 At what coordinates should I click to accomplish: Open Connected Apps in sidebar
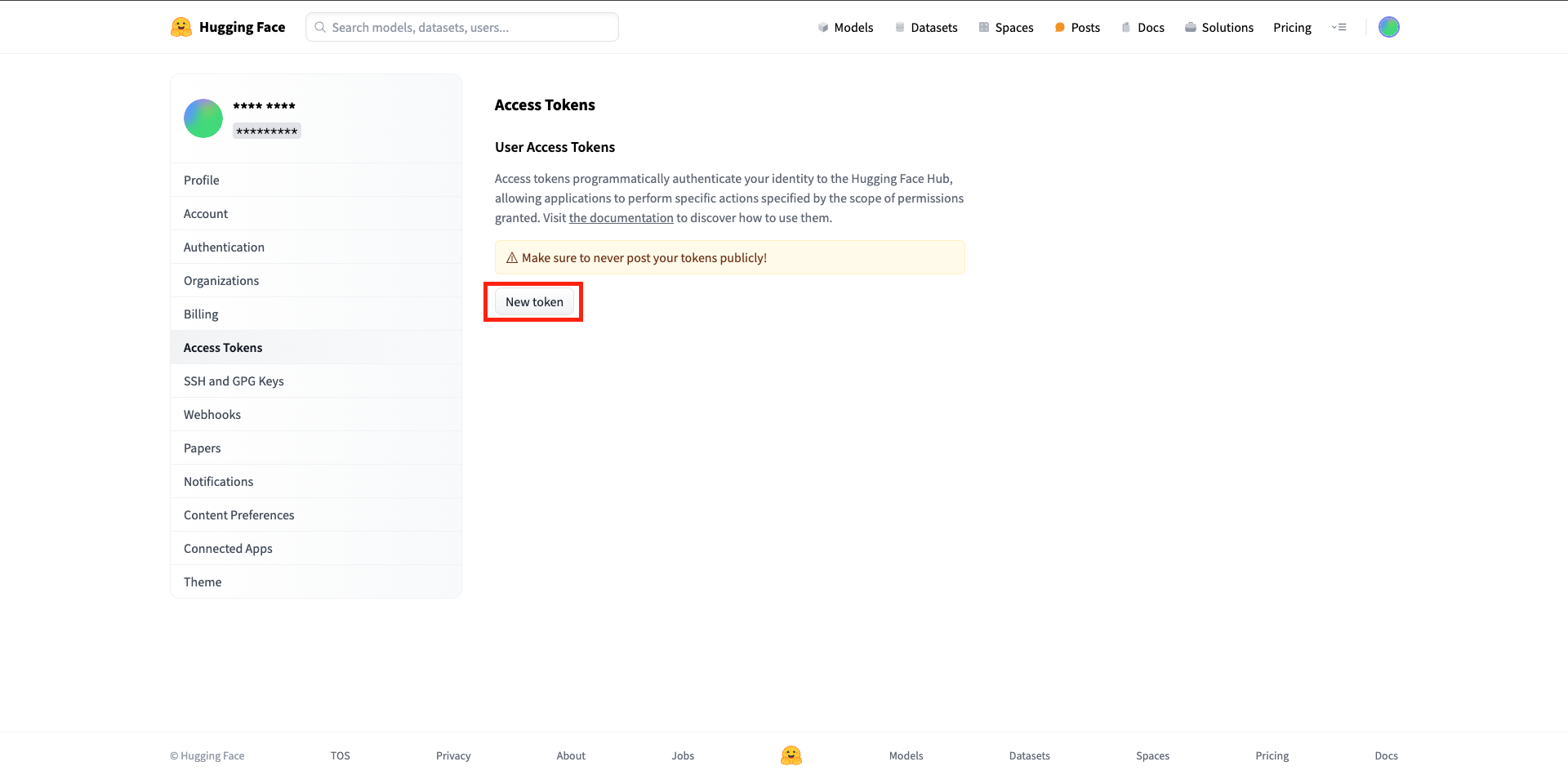click(316, 548)
